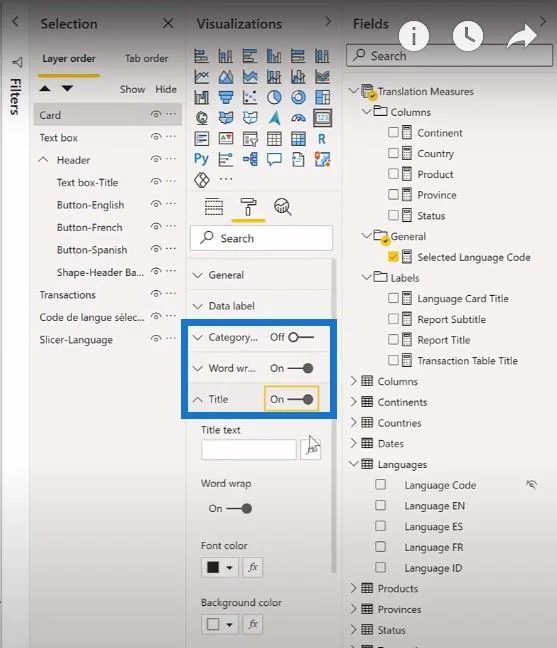Check the Report Title measure checkbox
Screen dimensions: 557x648
pos(393,340)
